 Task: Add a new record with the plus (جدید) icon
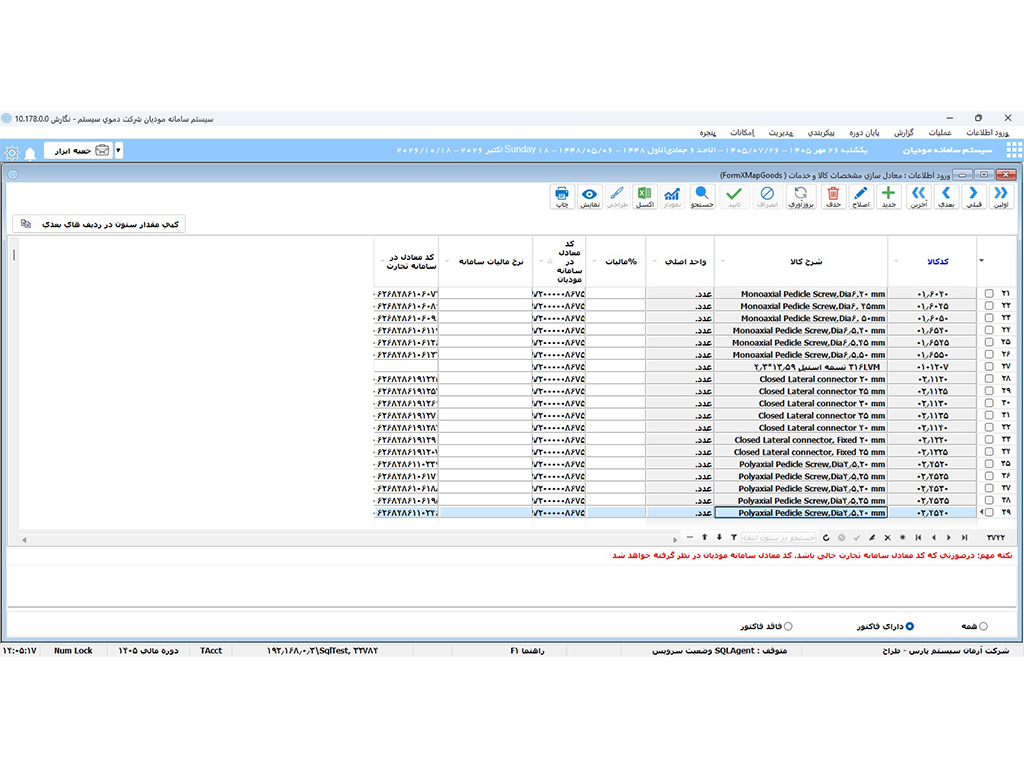click(x=888, y=197)
